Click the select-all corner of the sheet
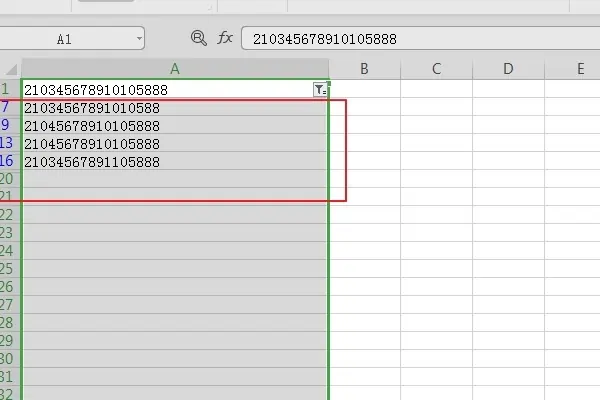 pyautogui.click(x=10, y=69)
